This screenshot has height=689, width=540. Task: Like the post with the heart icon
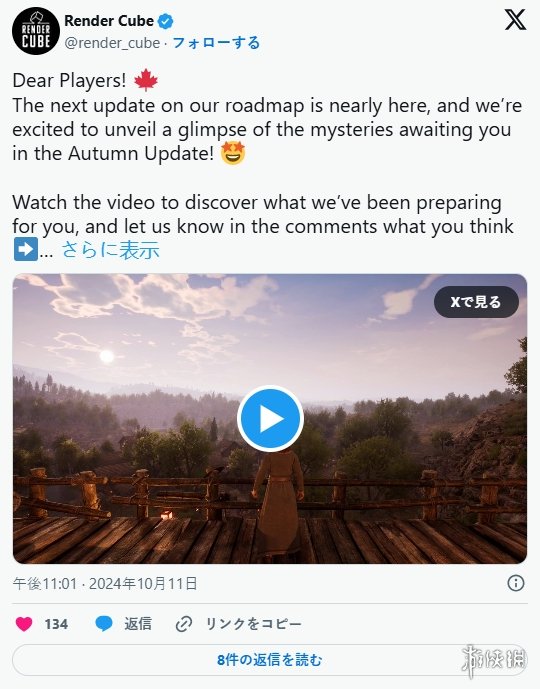coord(24,624)
